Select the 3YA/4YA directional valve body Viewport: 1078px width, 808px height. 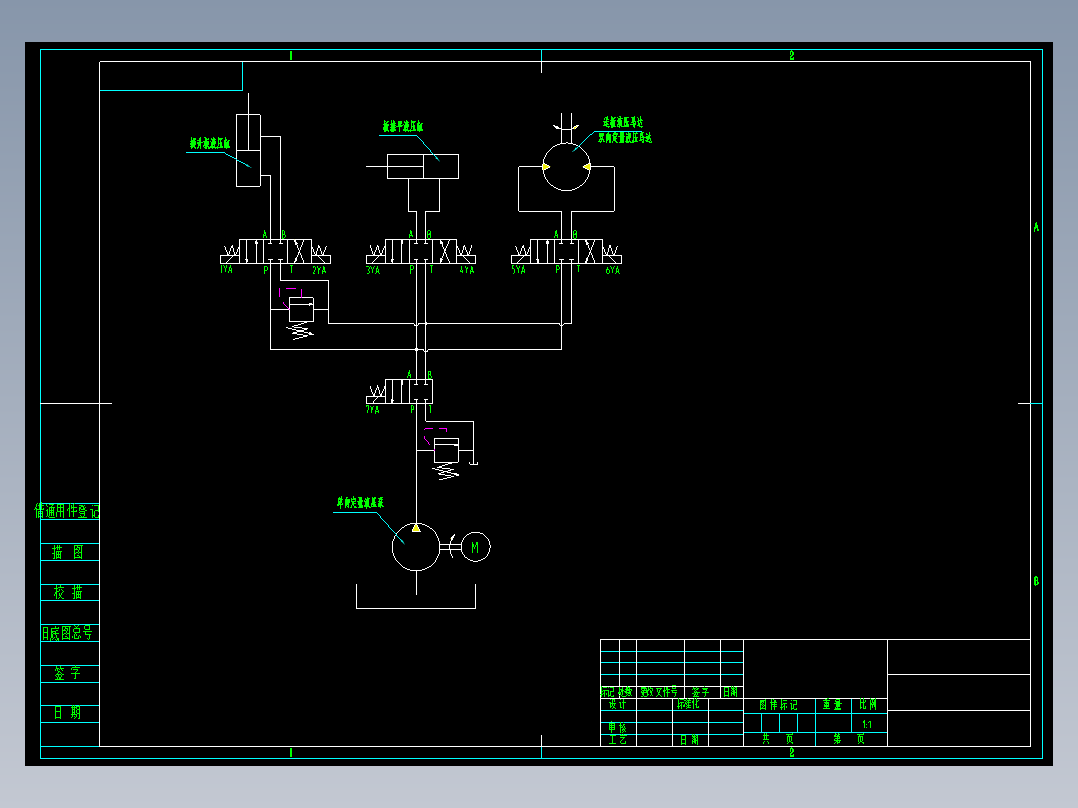coord(421,252)
